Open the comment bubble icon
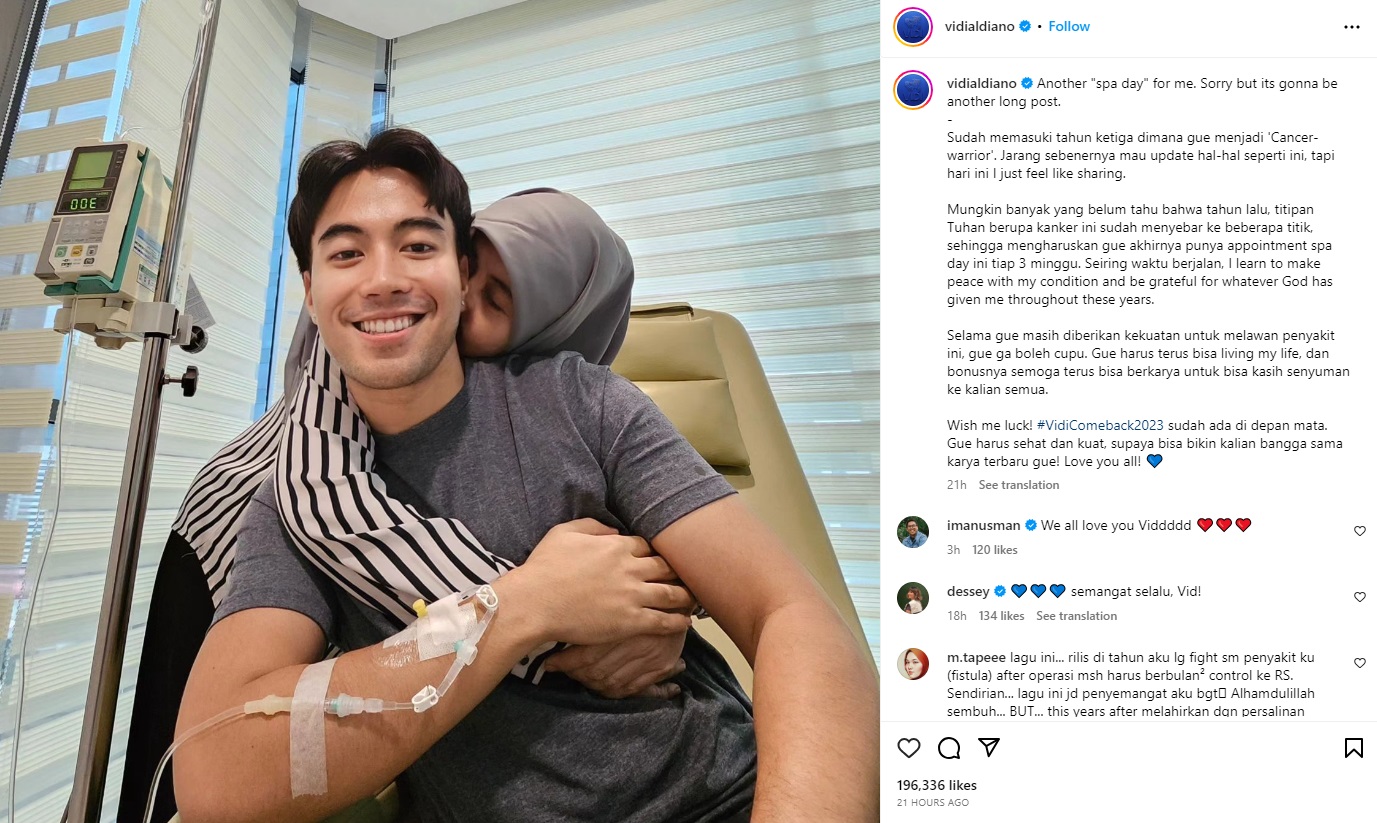 [949, 748]
